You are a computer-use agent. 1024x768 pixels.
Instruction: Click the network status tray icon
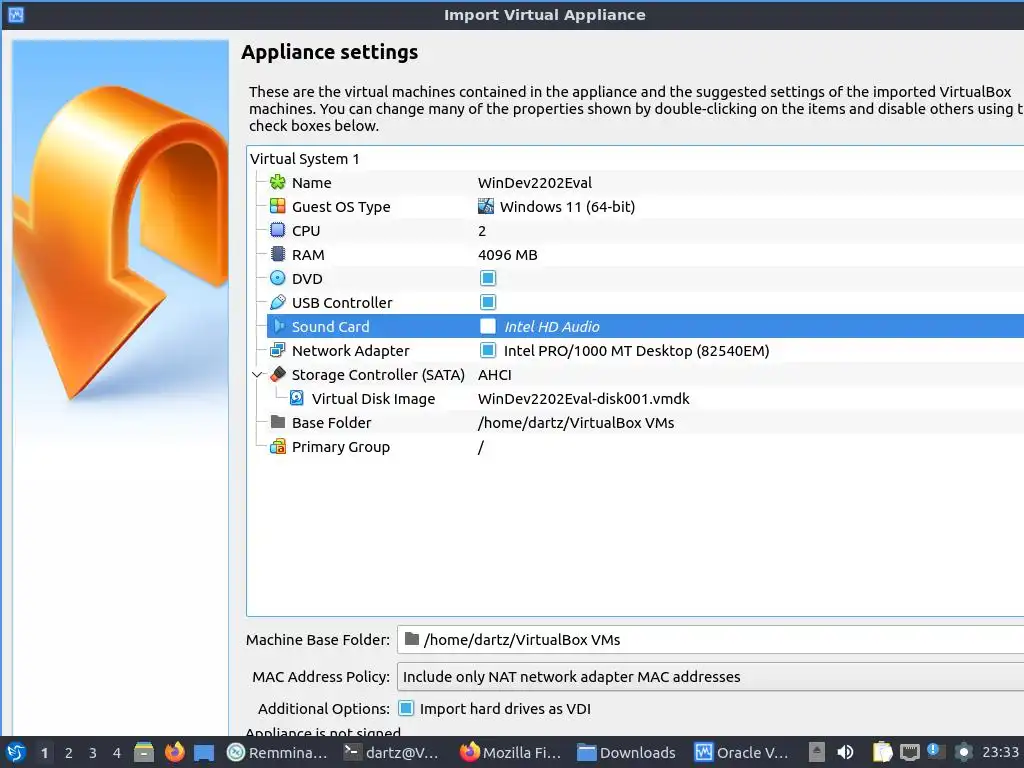(910, 752)
